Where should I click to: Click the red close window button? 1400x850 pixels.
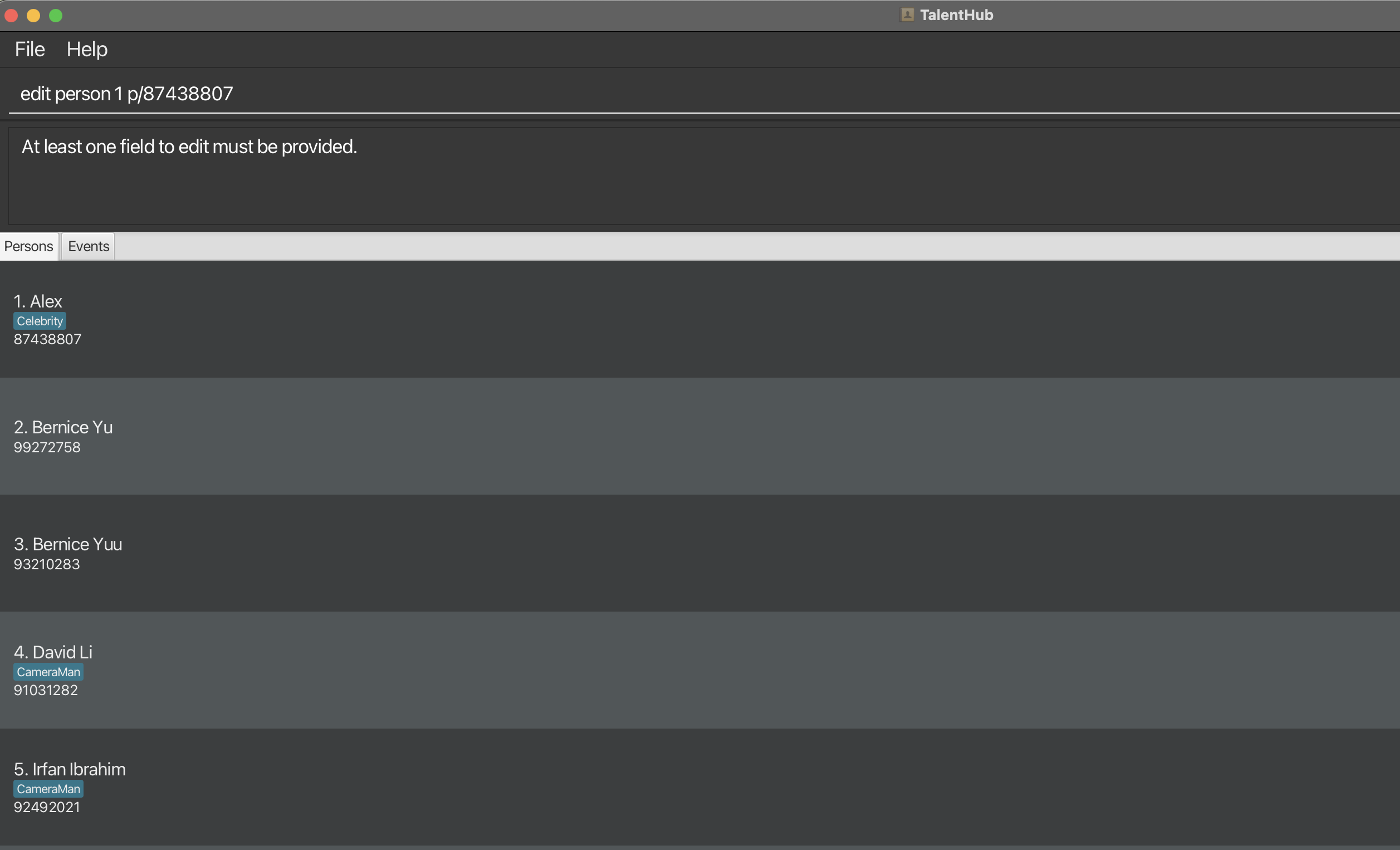(11, 16)
